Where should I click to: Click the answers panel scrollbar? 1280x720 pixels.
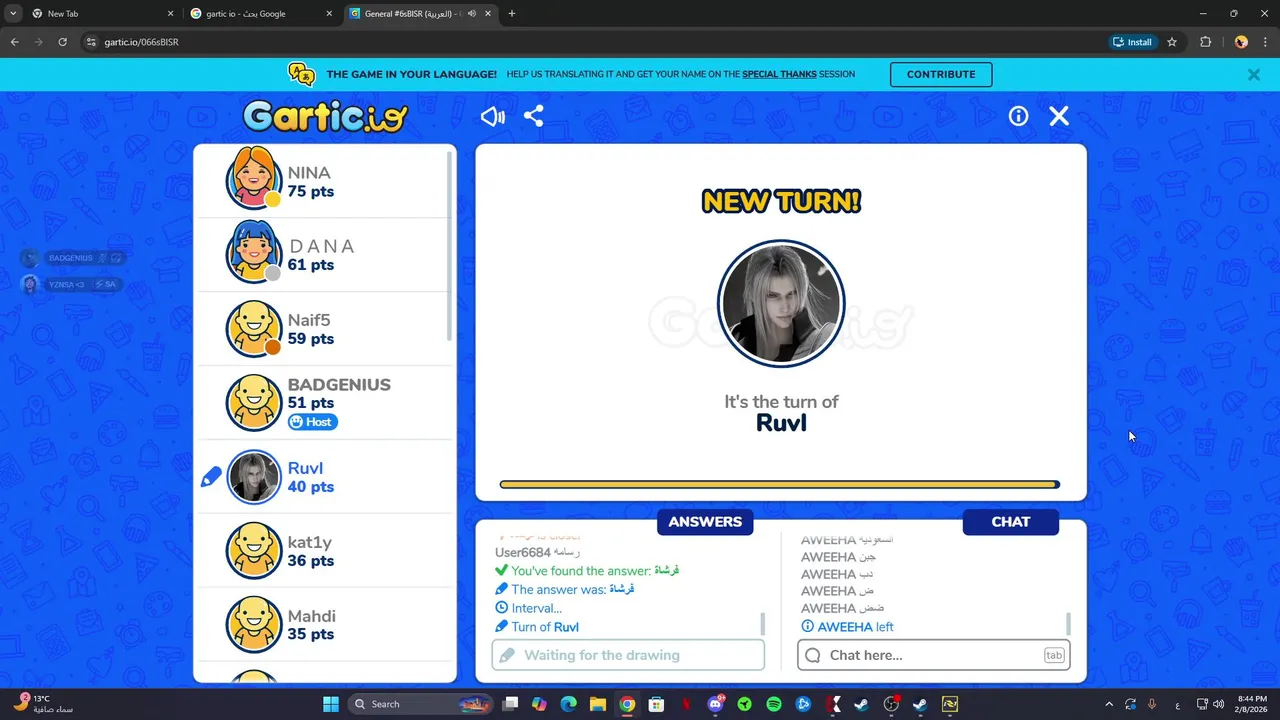click(763, 624)
